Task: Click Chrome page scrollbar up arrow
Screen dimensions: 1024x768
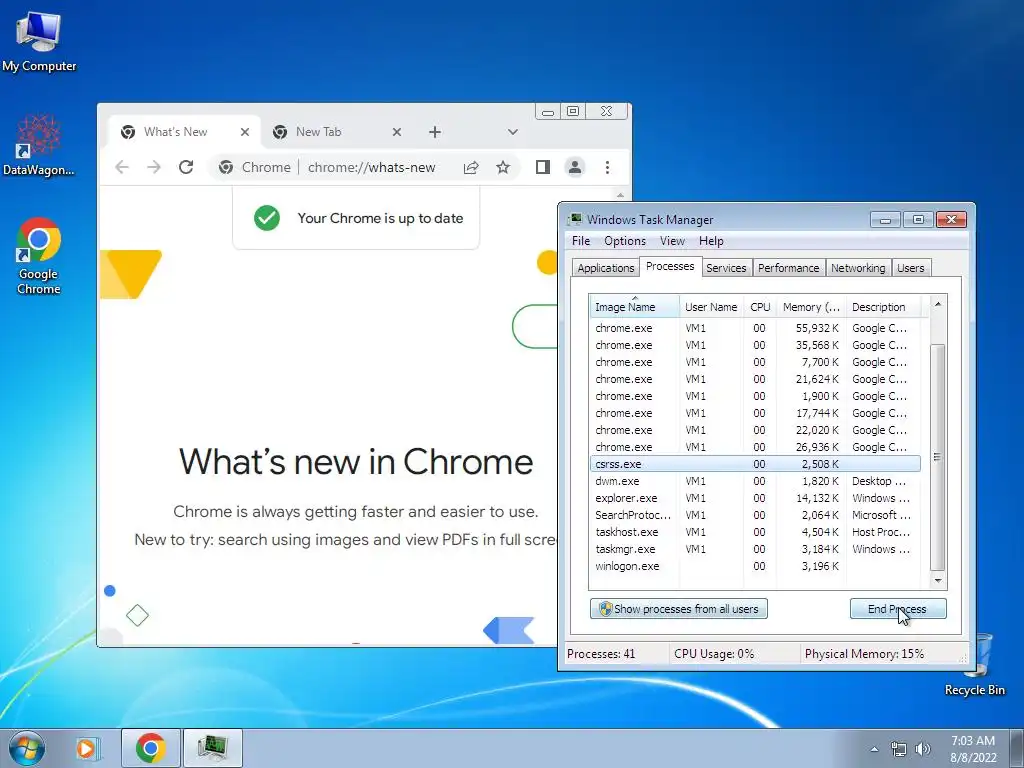Action: click(620, 195)
